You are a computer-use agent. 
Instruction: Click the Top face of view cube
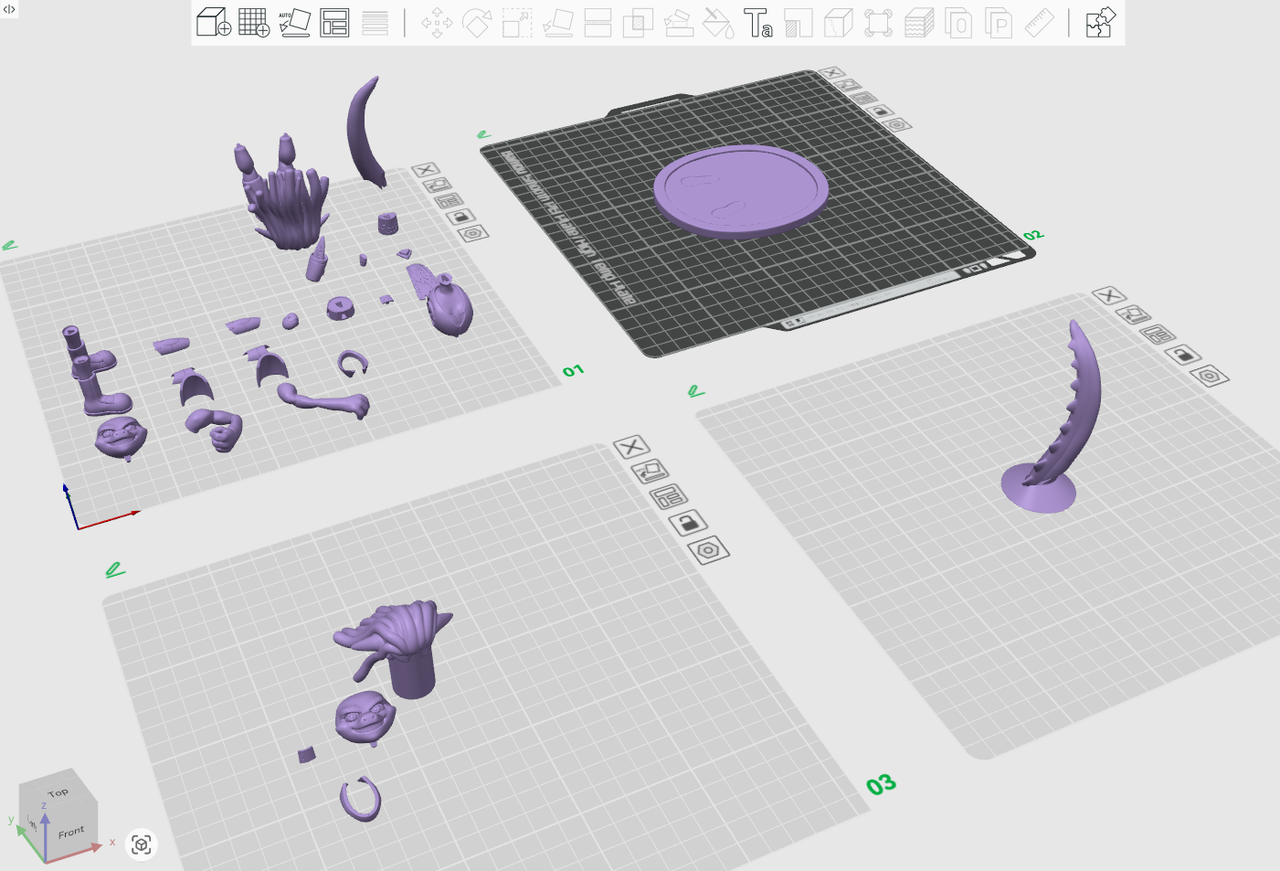58,792
